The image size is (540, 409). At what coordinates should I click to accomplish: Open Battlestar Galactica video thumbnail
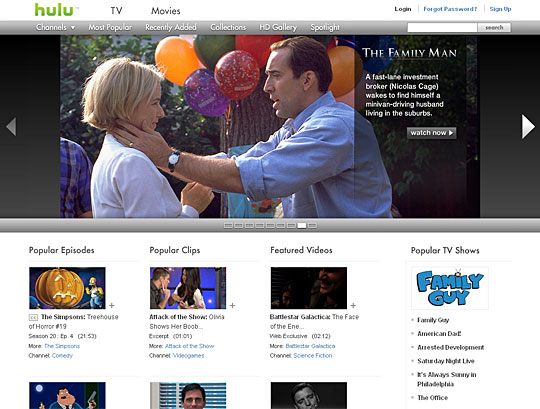(309, 288)
